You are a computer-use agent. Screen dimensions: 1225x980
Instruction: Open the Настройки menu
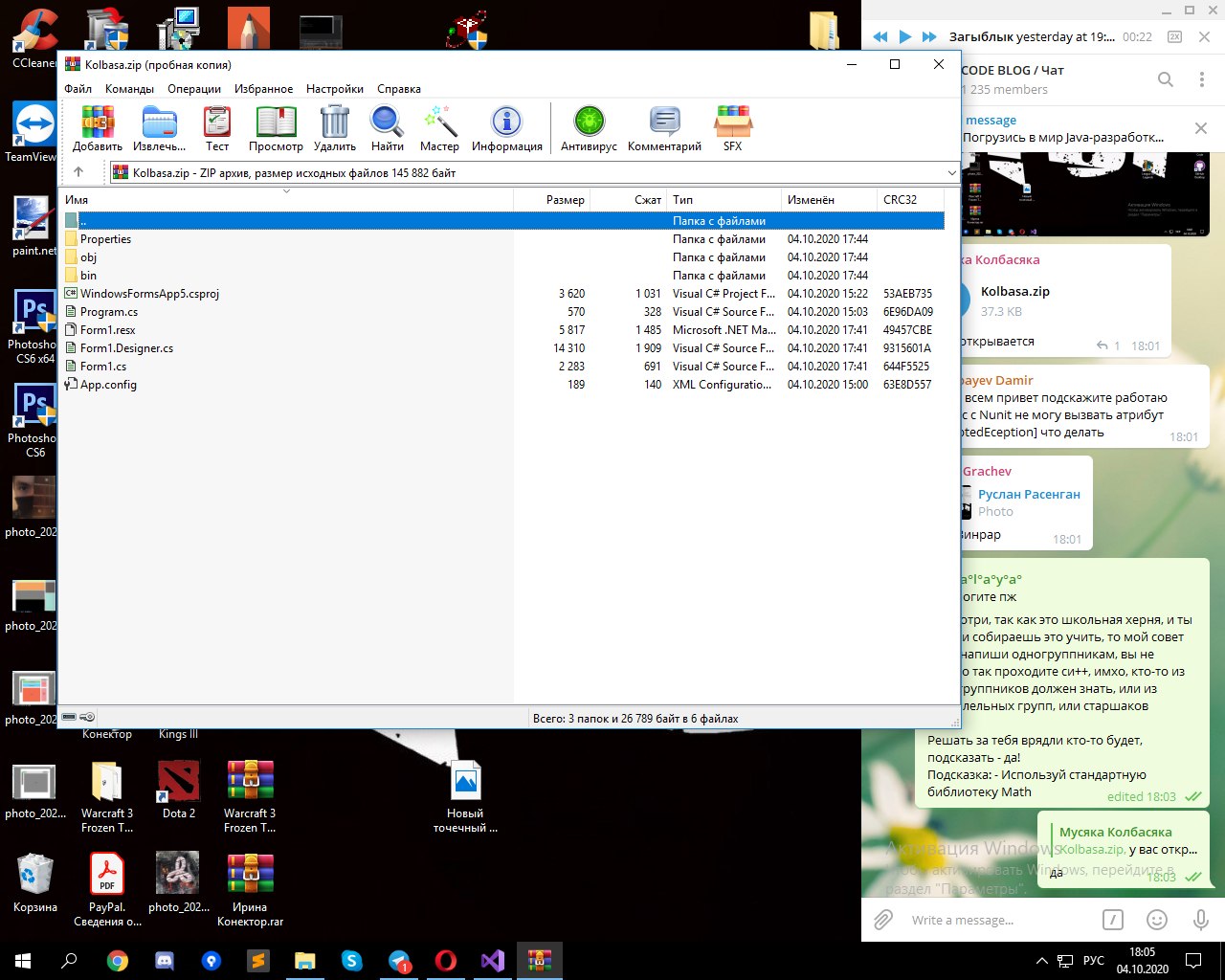click(x=335, y=89)
